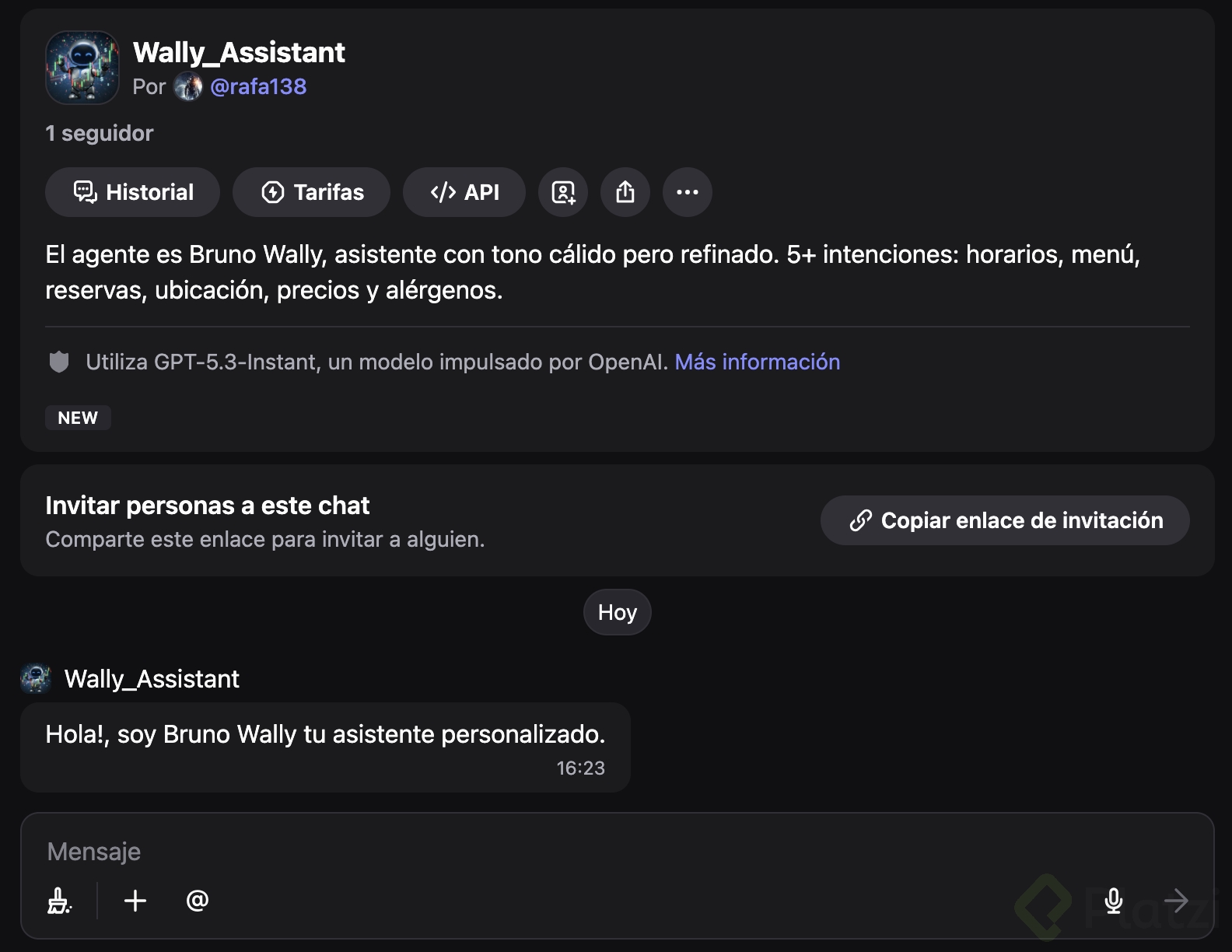Click the Hoy date separator pill
Screen dimensions: 1232x952
coord(617,612)
